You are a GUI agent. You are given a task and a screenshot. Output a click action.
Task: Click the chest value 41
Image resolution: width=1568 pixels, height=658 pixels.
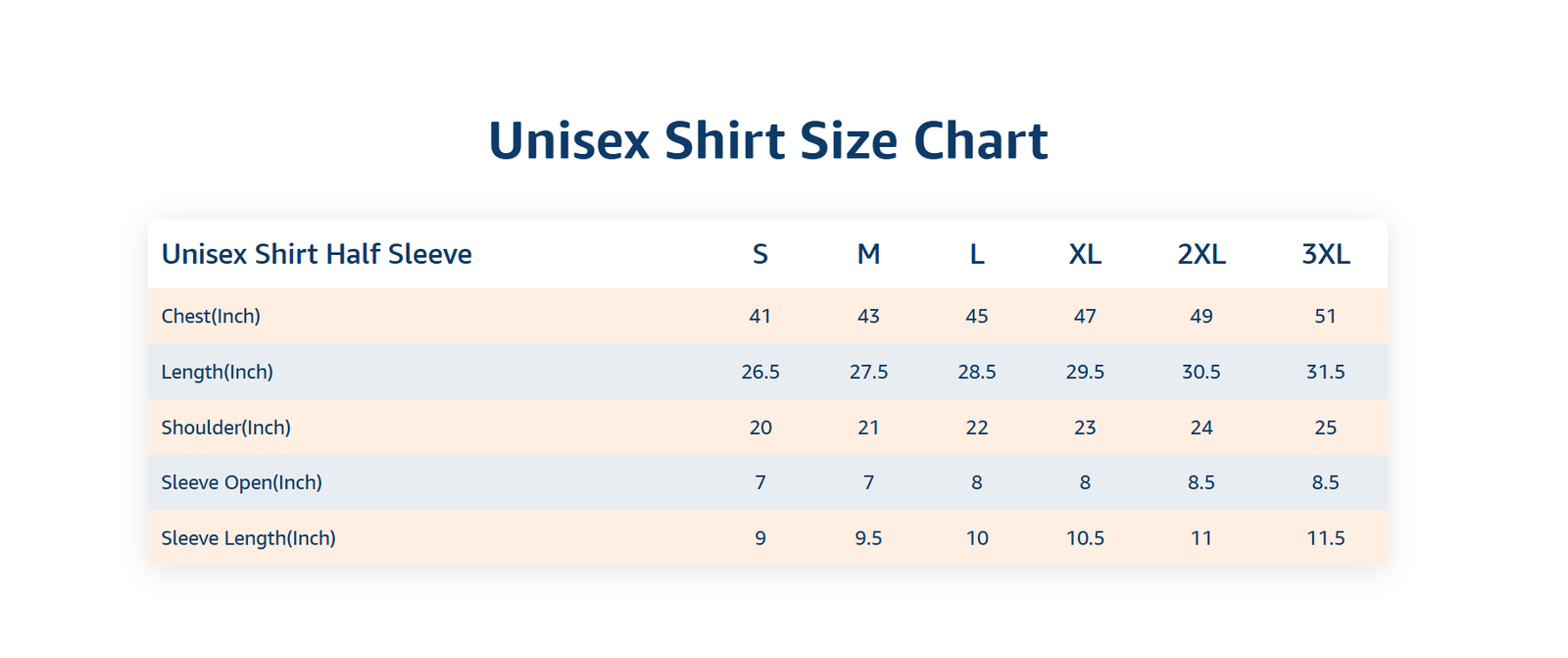[x=760, y=316]
